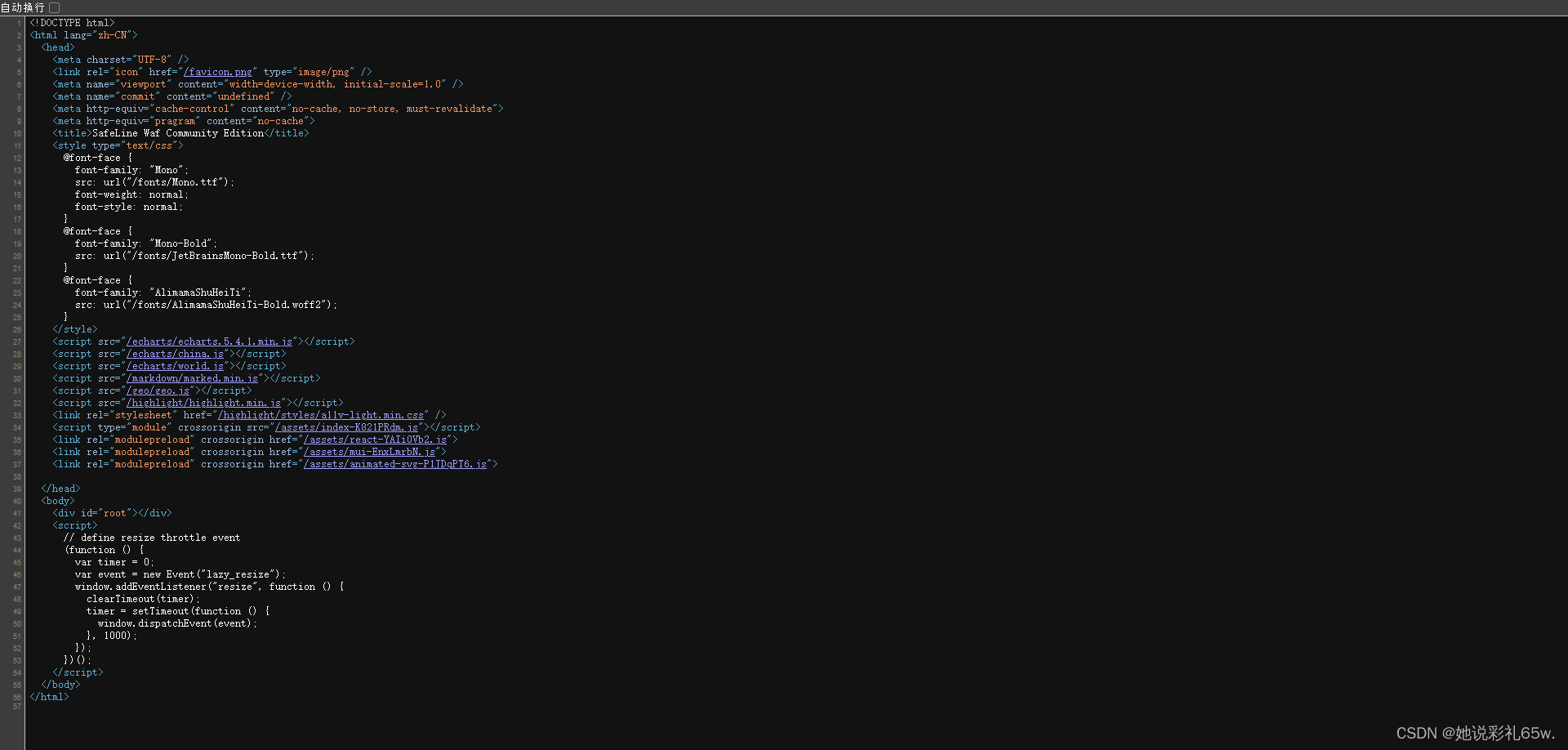Click line number 41 in gutter
1568x750 pixels.
coord(17,514)
